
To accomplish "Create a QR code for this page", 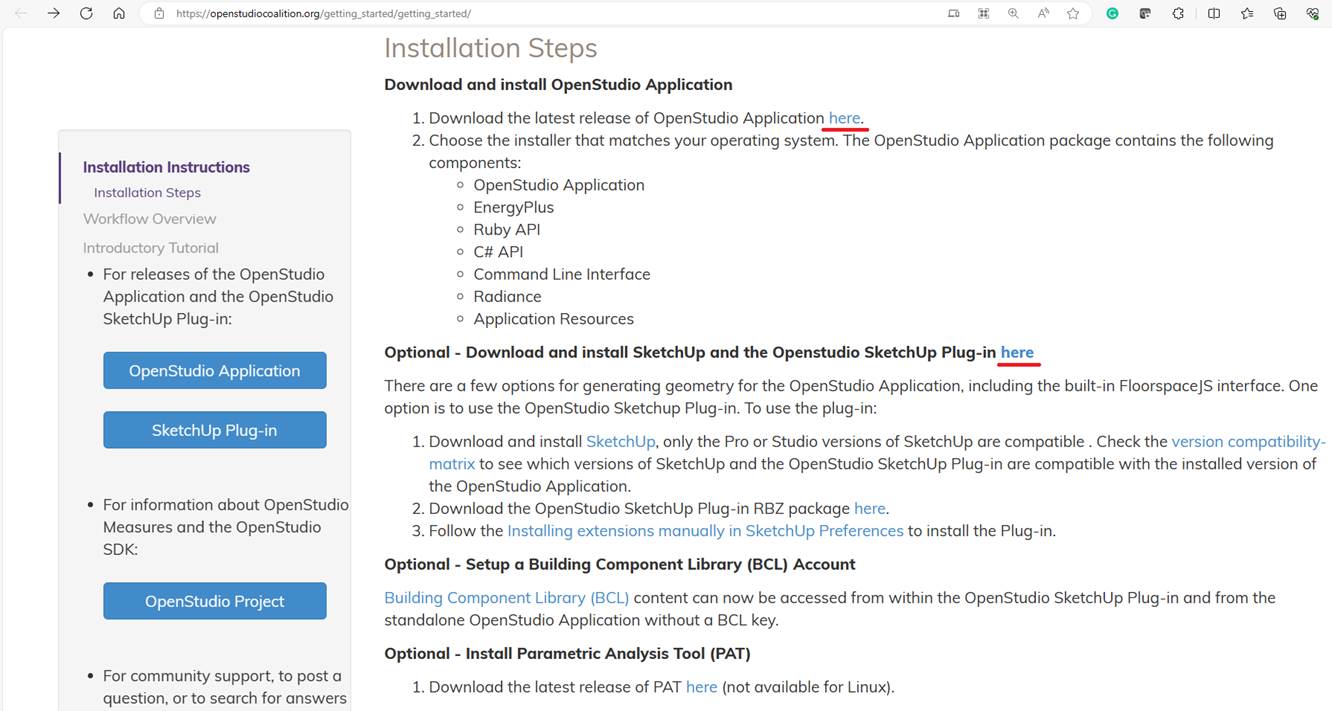I will [x=983, y=14].
